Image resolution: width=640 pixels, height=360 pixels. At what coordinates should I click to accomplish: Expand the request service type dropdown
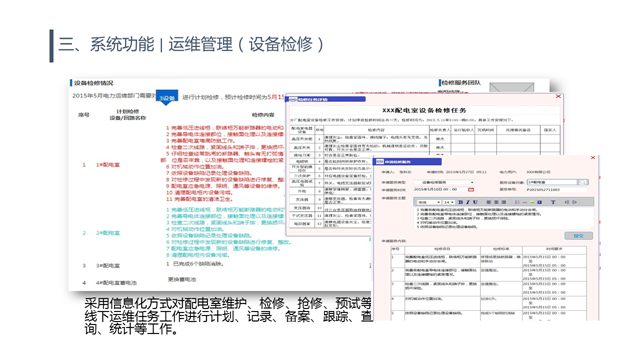[x=444, y=182]
